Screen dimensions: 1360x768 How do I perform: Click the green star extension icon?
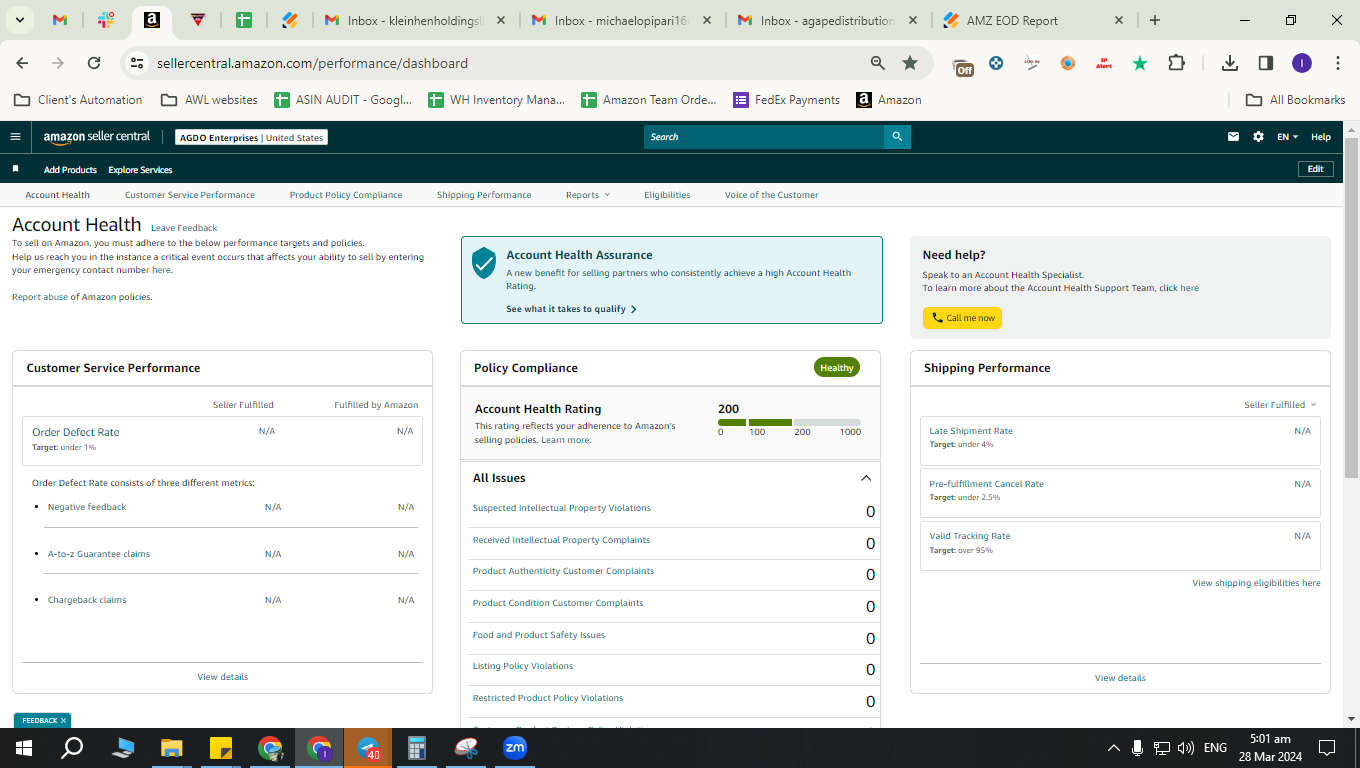click(1140, 63)
